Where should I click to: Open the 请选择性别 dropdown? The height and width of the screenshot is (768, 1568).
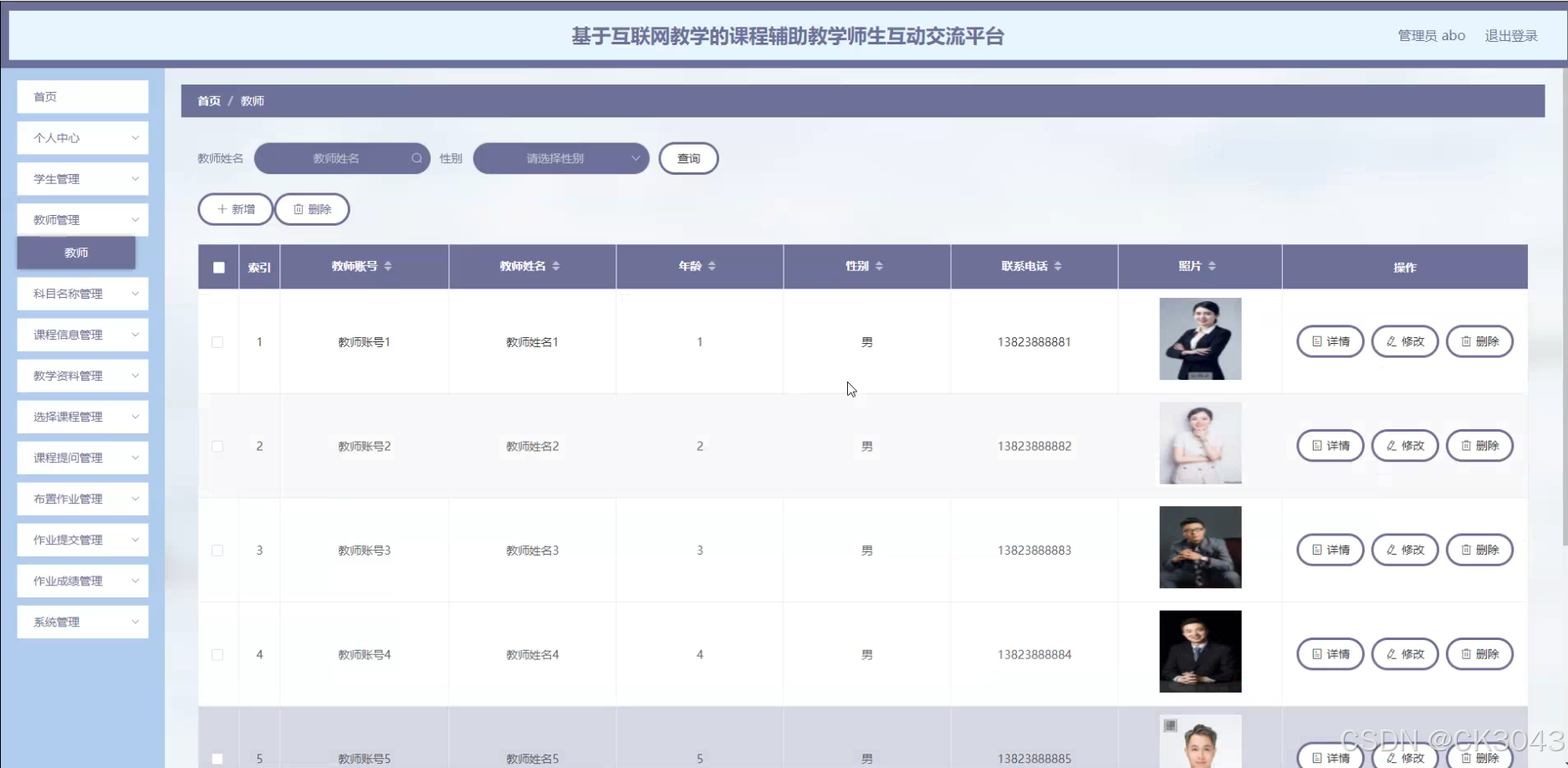[x=561, y=158]
